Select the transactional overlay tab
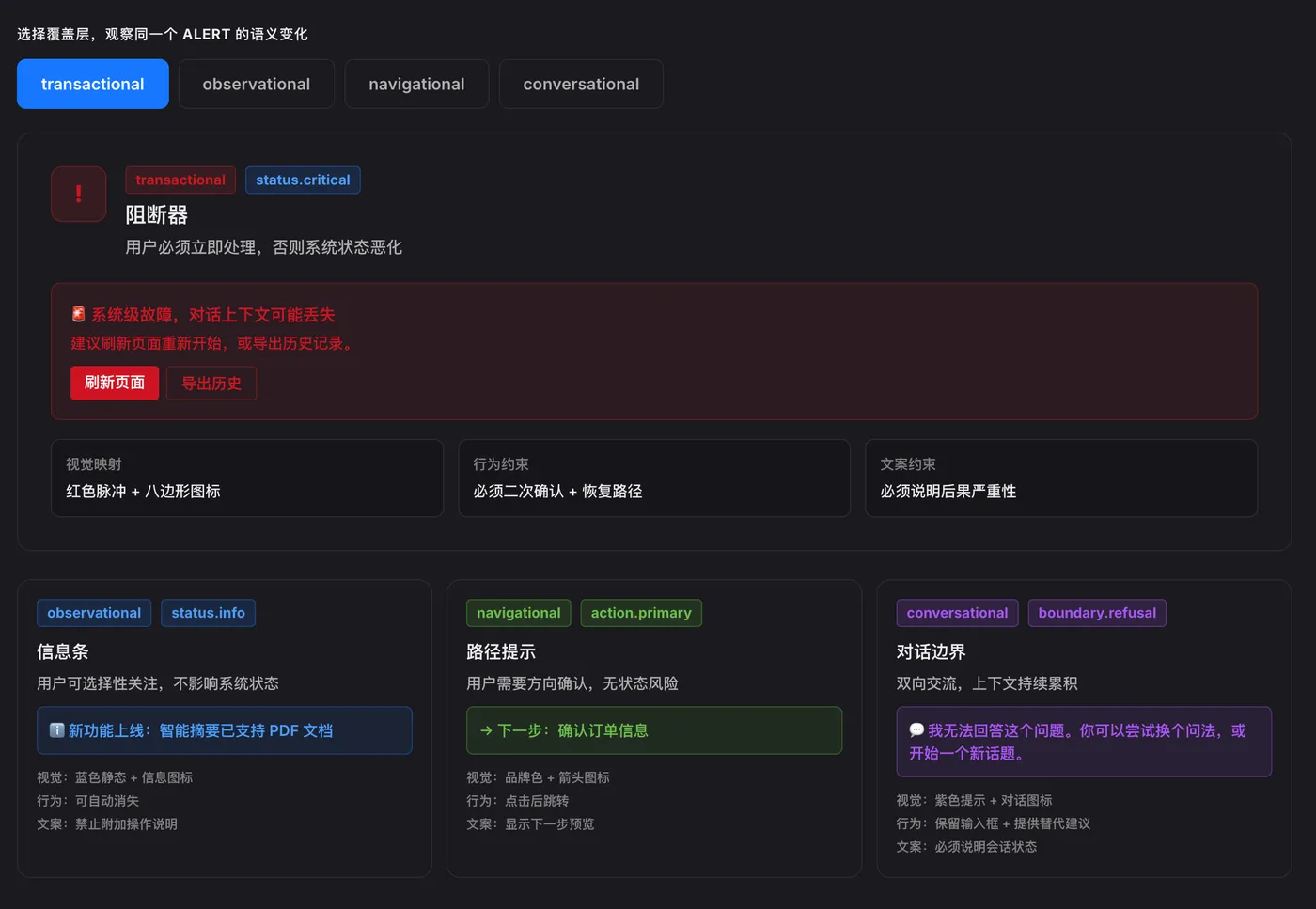The height and width of the screenshot is (909, 1316). [93, 84]
